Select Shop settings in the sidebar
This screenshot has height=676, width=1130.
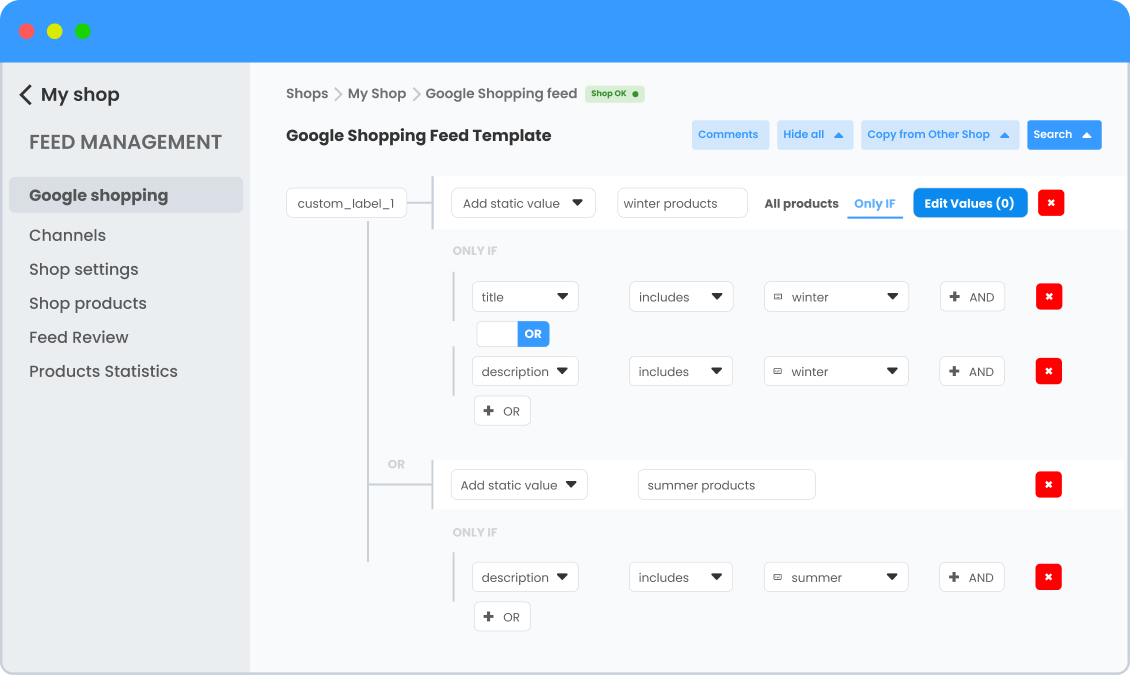tap(84, 269)
